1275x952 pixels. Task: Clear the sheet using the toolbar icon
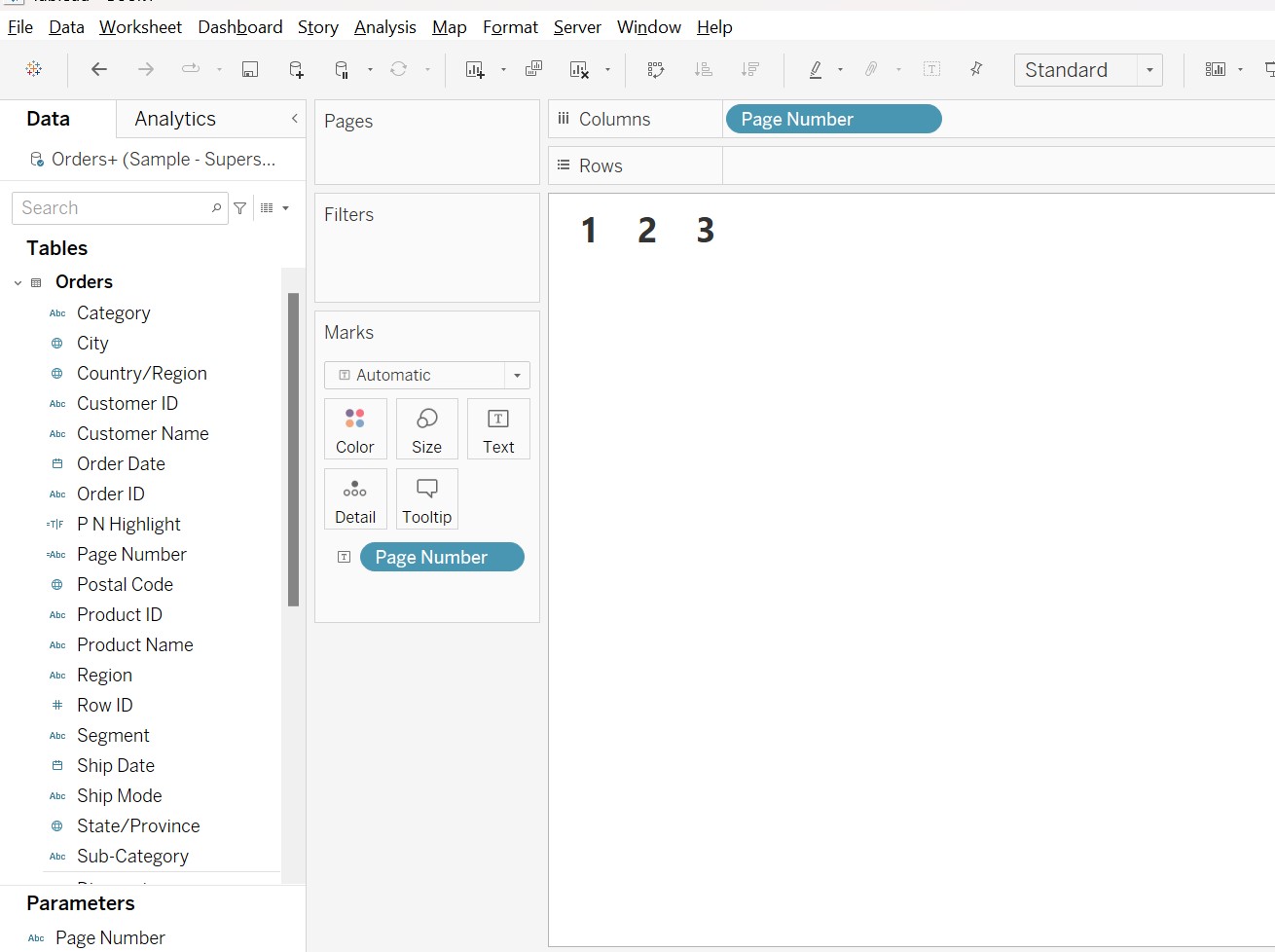click(579, 69)
